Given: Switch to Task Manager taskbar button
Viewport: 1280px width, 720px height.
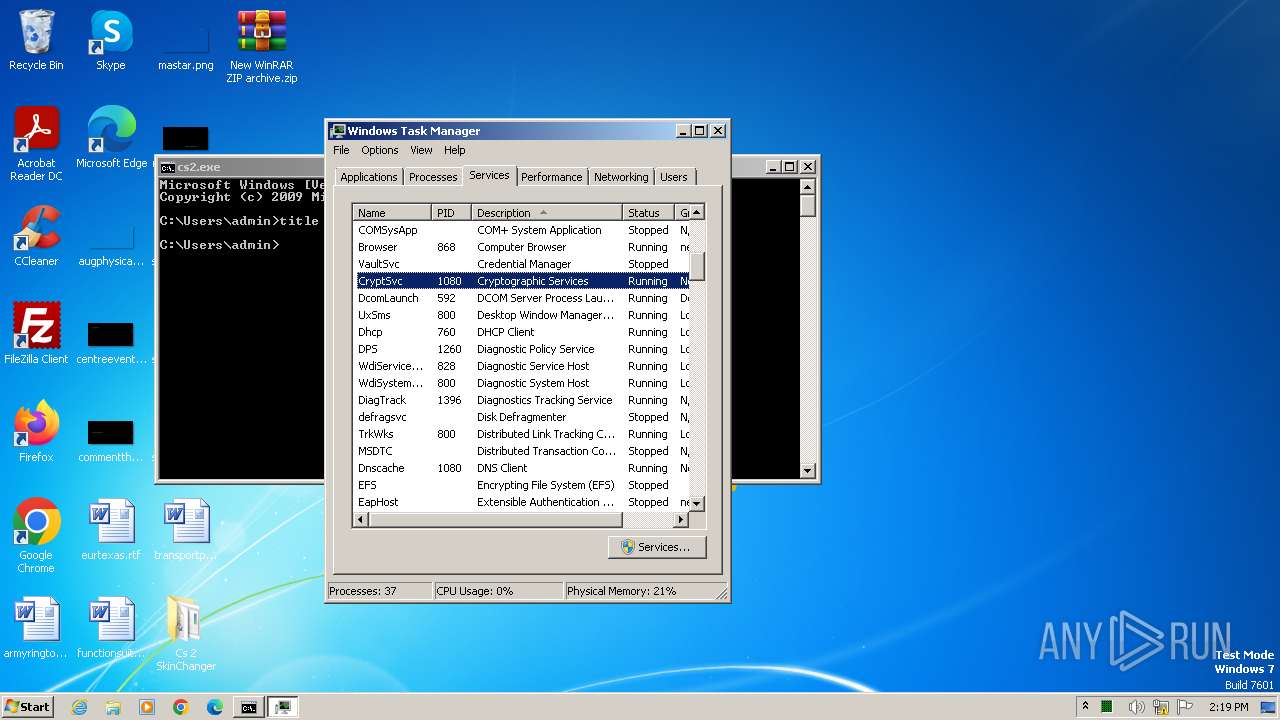Looking at the screenshot, I should click(283, 707).
